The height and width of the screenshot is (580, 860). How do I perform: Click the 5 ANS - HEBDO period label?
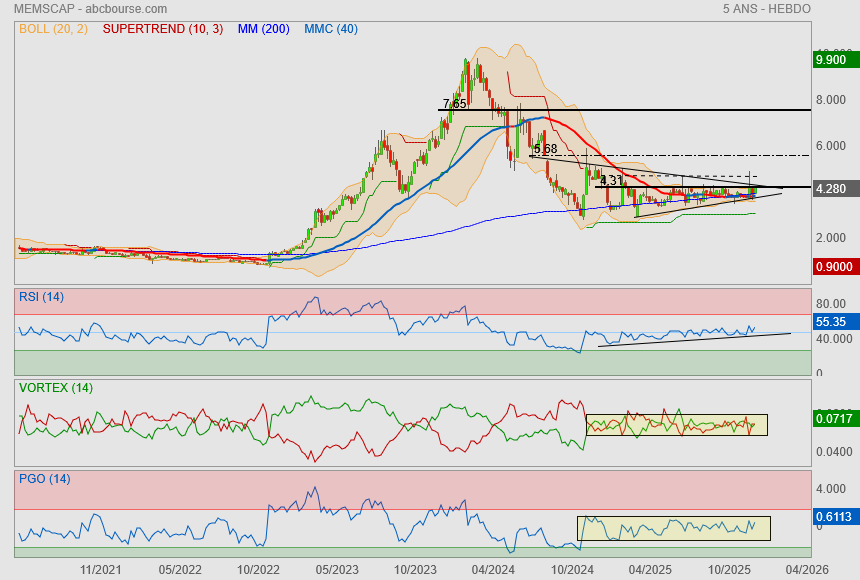point(766,9)
